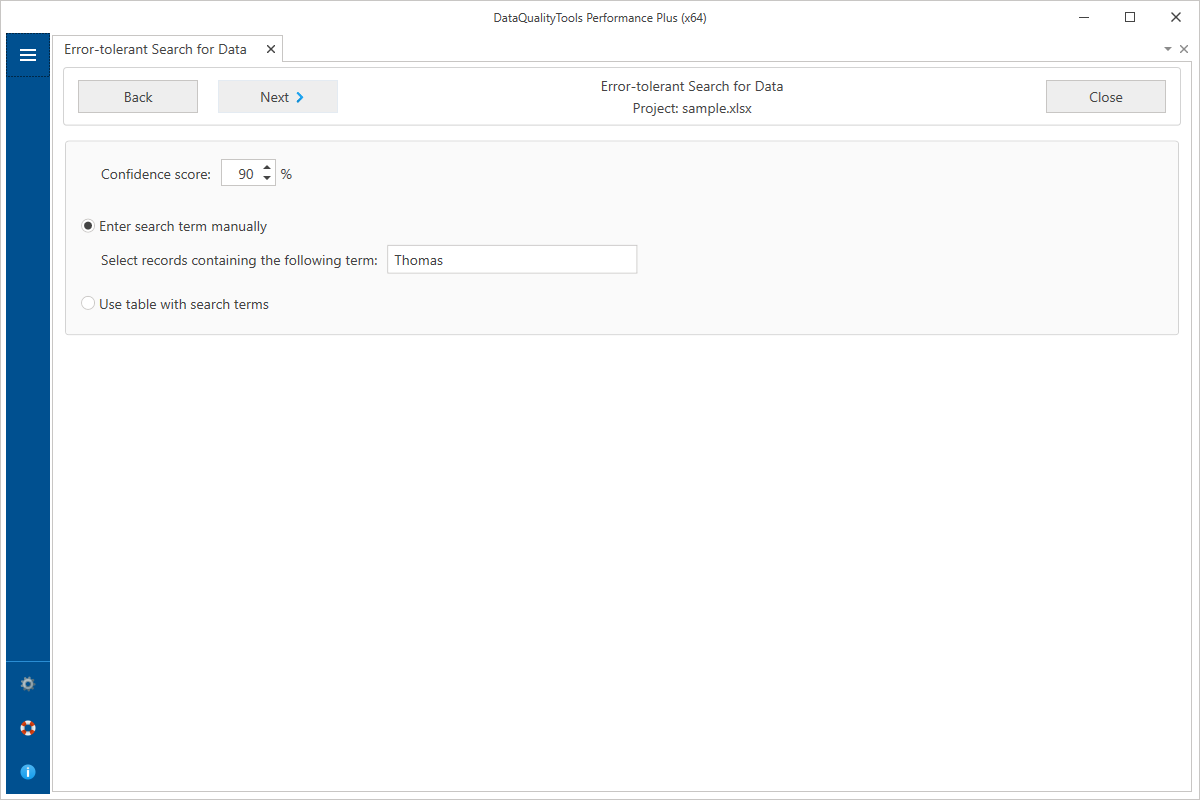Close the wizard with the Close button

coord(1105,96)
